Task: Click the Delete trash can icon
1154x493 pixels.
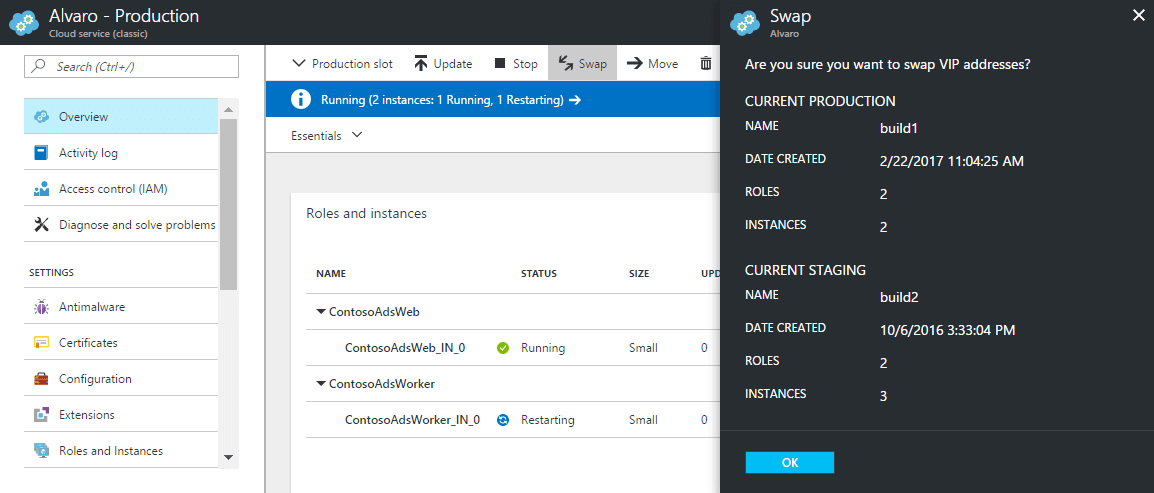Action: tap(705, 64)
